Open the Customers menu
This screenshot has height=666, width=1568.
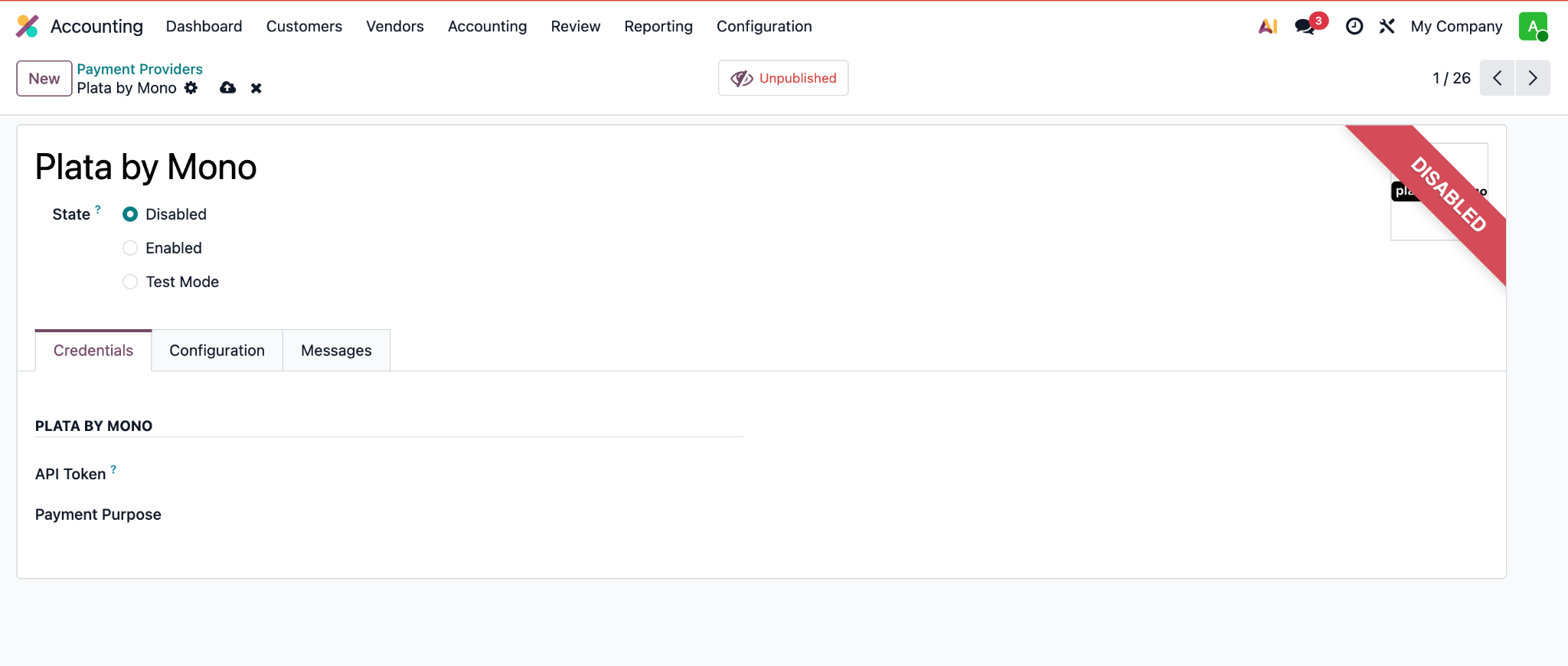pos(304,26)
